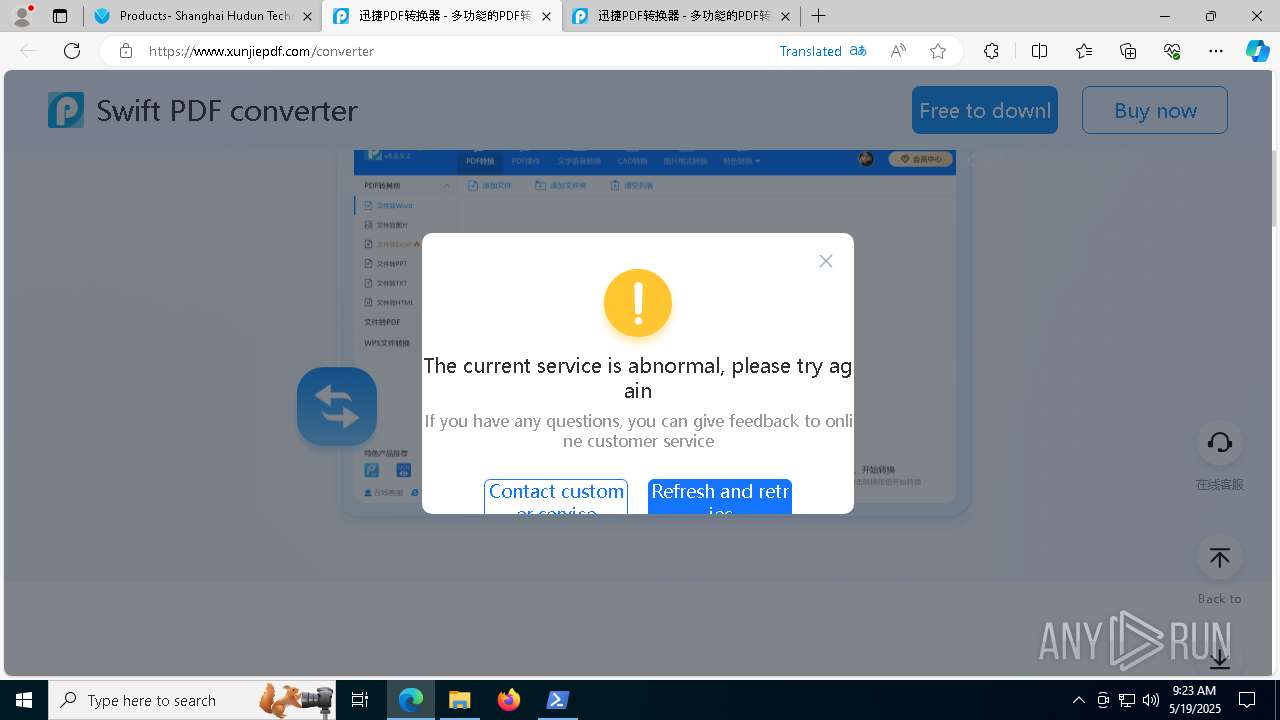This screenshot has width=1280, height=720.
Task: Open Copilot sidebar icon
Action: tap(1257, 51)
